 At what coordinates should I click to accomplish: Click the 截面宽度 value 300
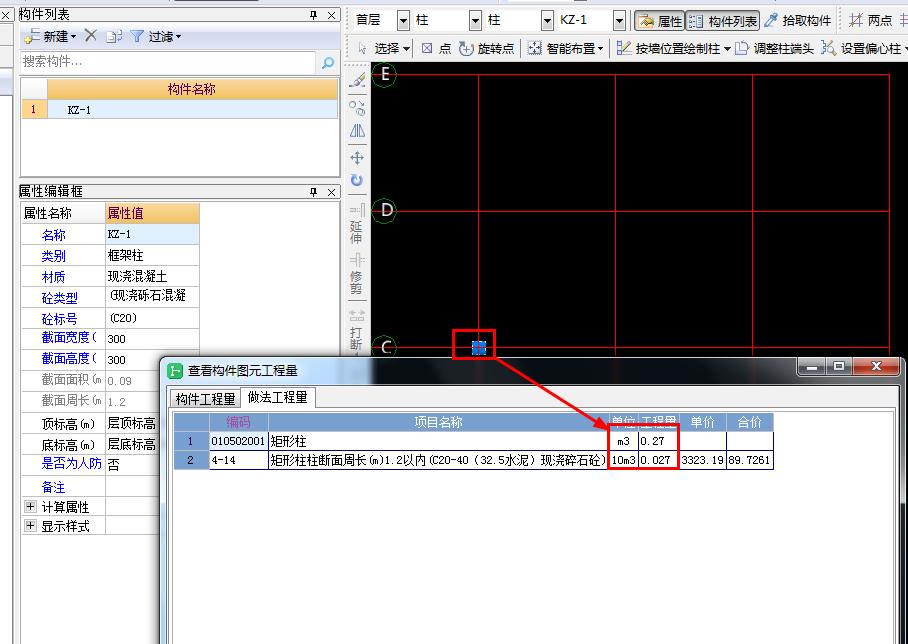pos(152,338)
